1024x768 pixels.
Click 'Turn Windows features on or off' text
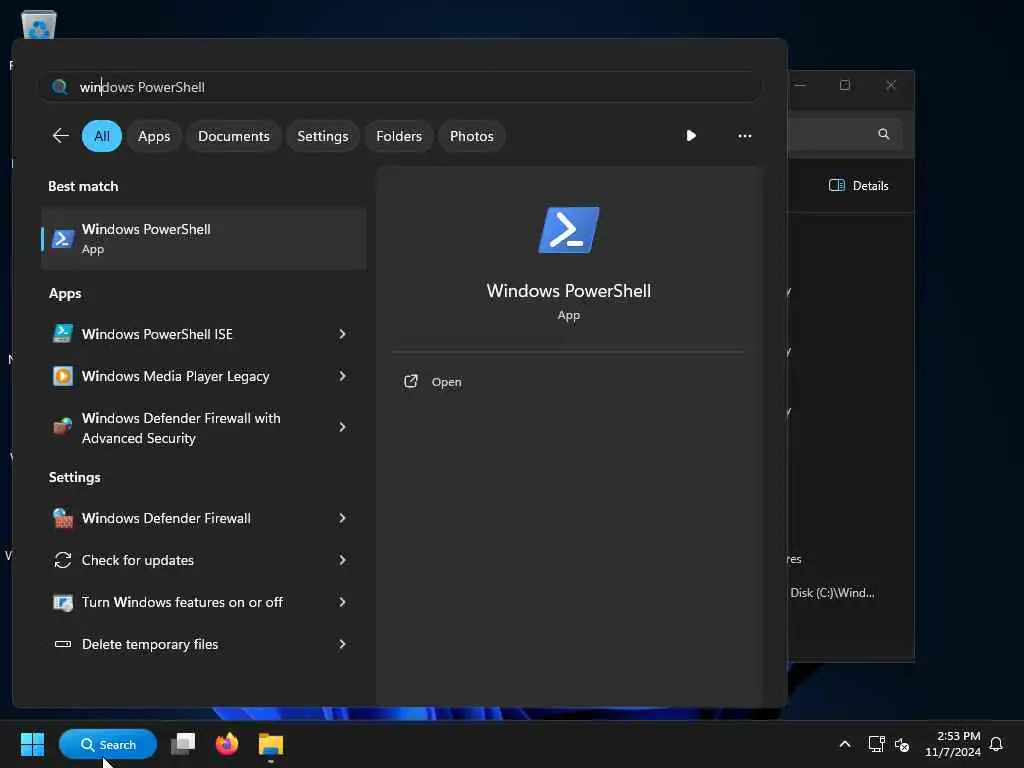(182, 602)
